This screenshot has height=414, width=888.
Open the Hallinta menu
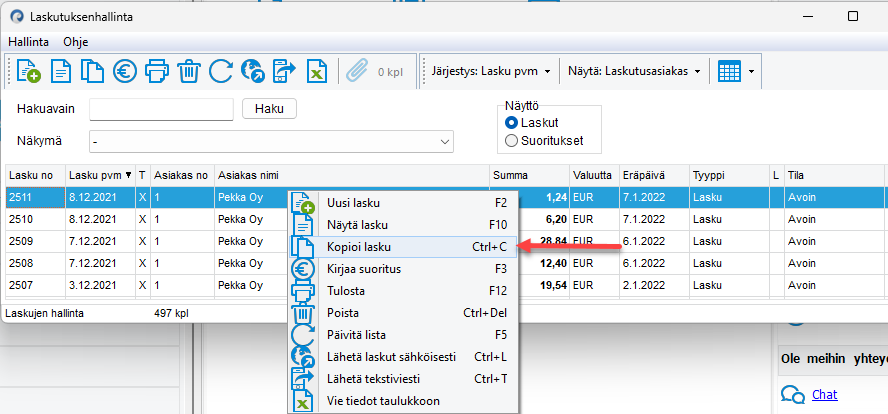point(28,42)
